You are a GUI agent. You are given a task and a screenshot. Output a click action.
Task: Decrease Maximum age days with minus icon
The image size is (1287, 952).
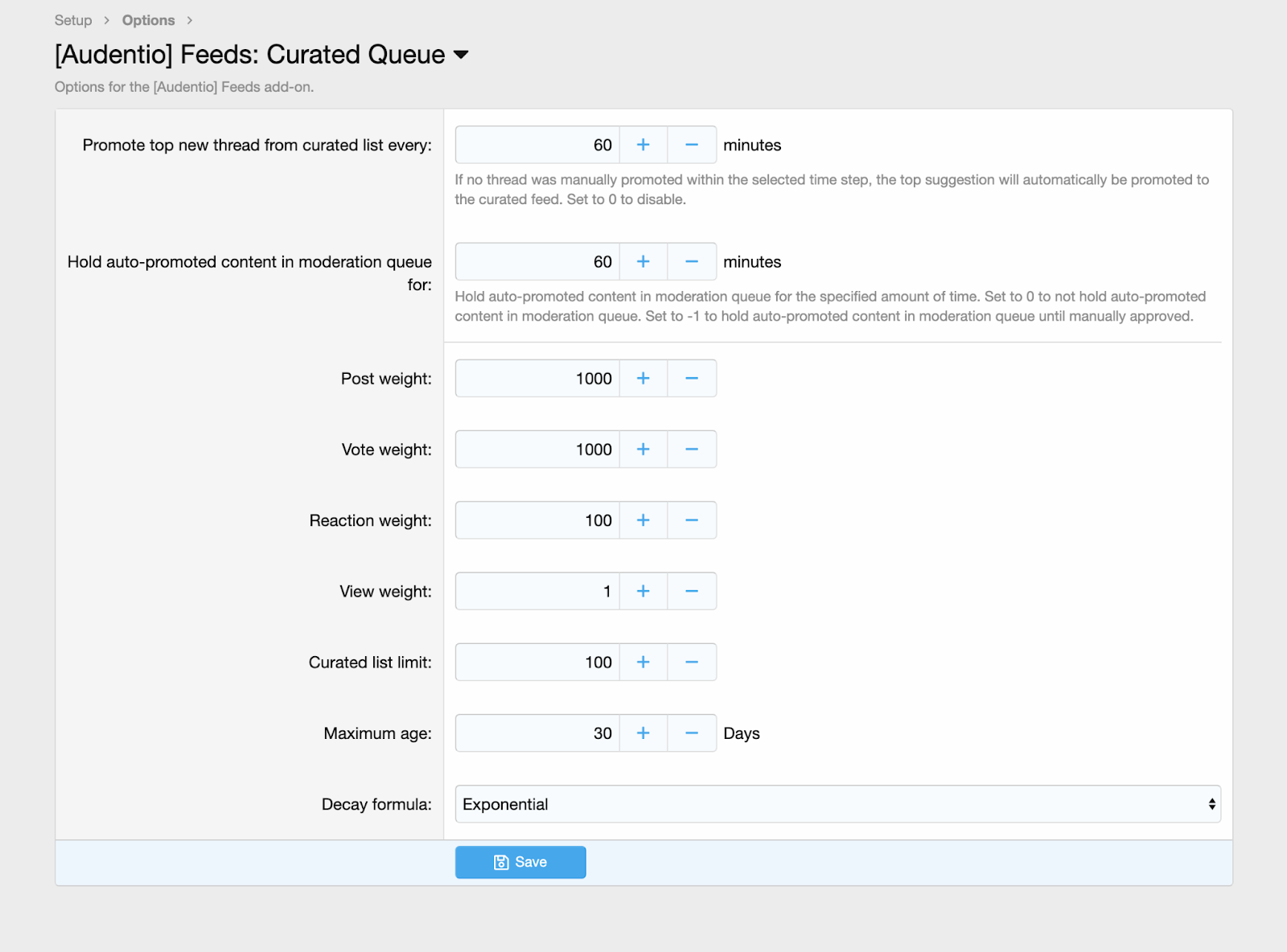click(x=692, y=733)
